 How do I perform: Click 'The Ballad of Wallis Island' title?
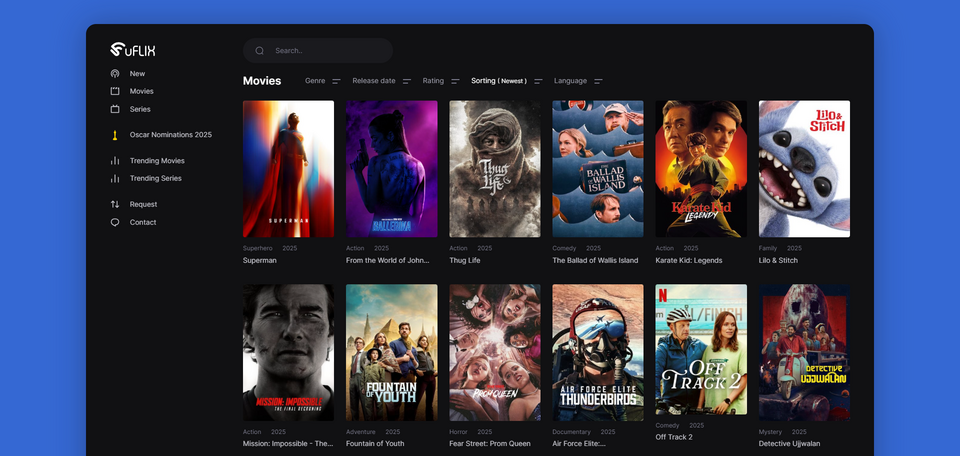click(x=595, y=260)
